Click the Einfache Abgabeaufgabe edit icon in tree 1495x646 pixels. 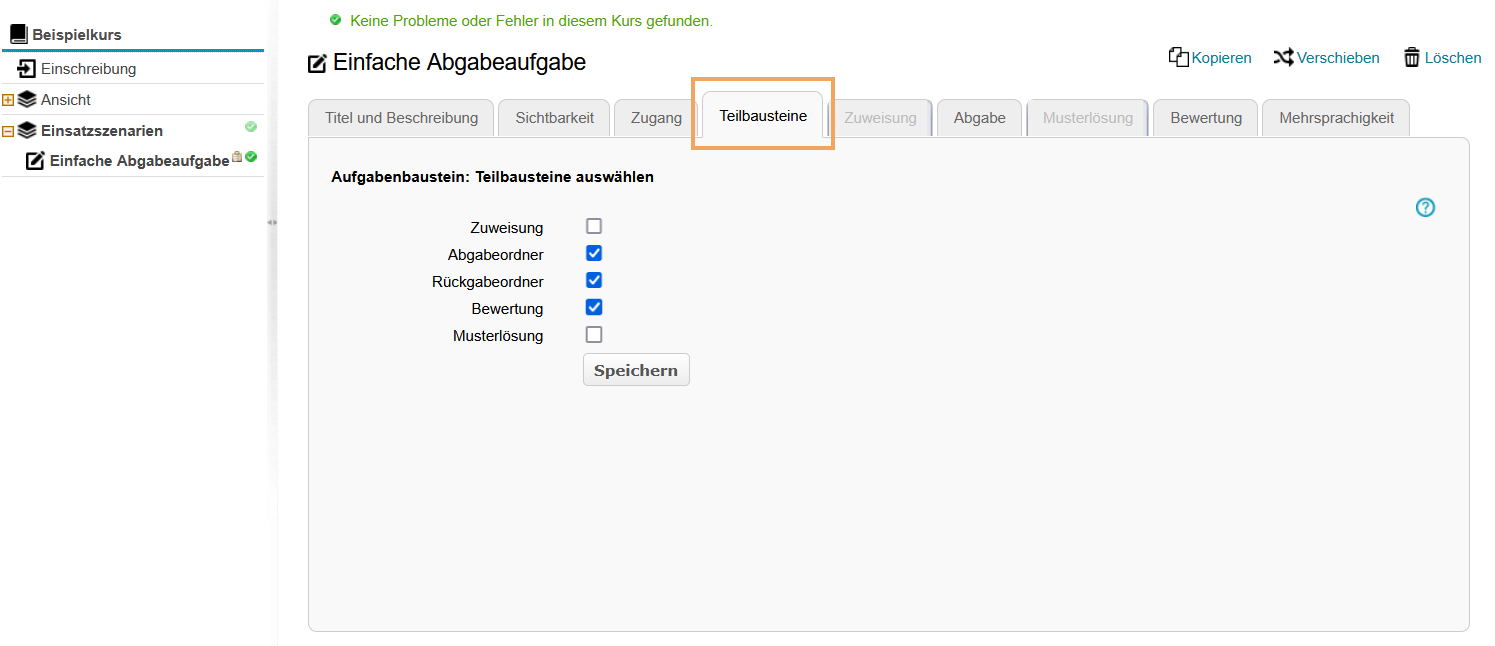[x=35, y=161]
